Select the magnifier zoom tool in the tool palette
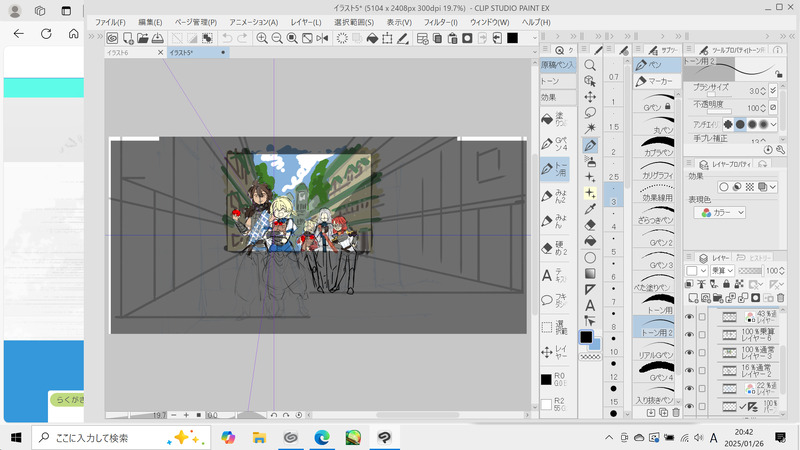The width and height of the screenshot is (800, 450). click(x=590, y=65)
